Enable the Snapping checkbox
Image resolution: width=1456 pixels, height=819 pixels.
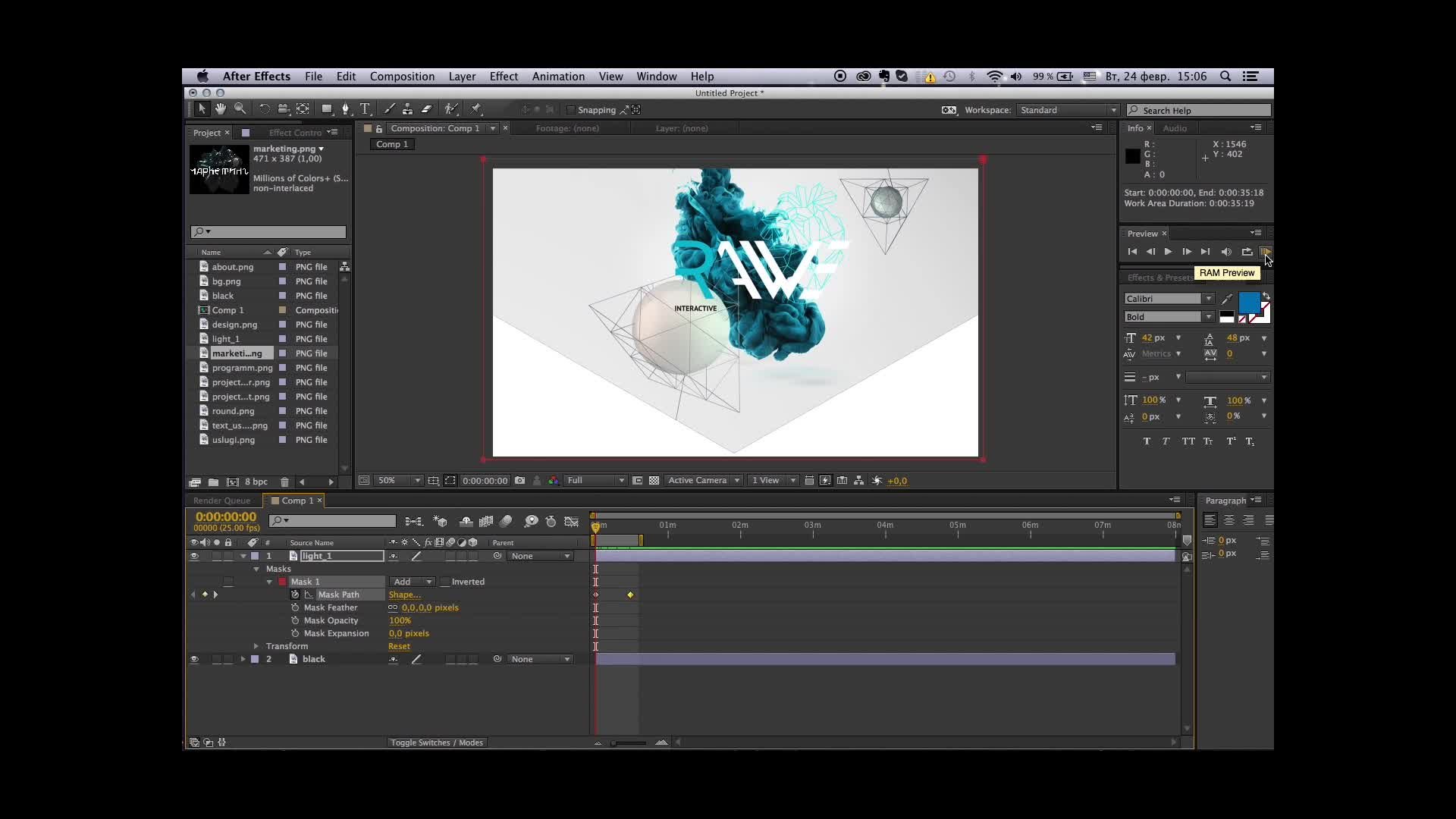(571, 110)
